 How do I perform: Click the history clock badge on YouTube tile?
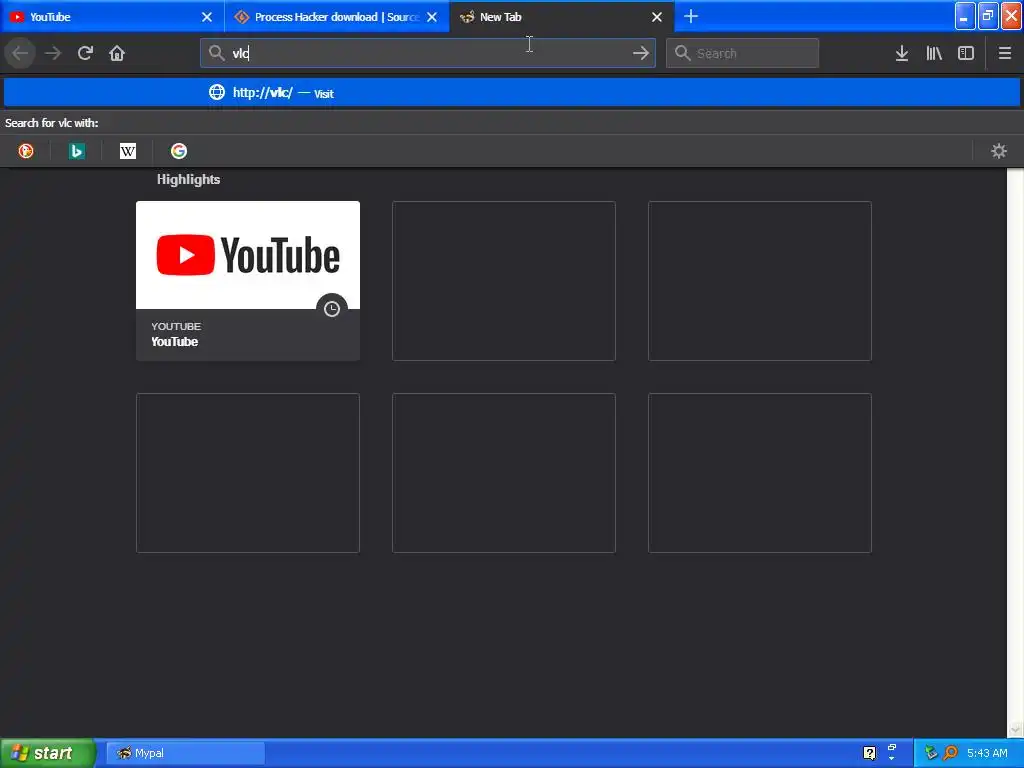(x=332, y=308)
